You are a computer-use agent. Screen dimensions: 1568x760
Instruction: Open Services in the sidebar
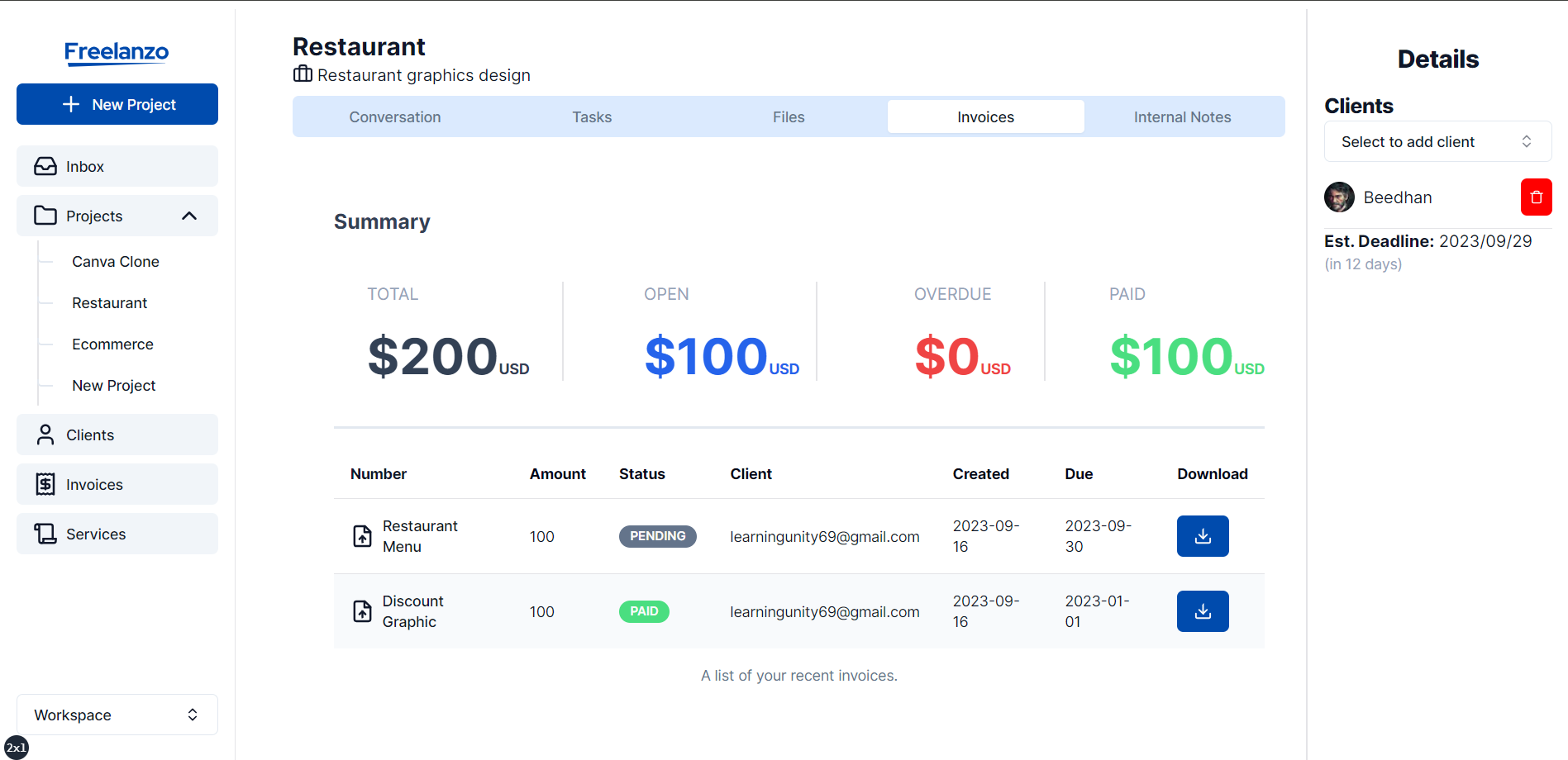(x=117, y=534)
